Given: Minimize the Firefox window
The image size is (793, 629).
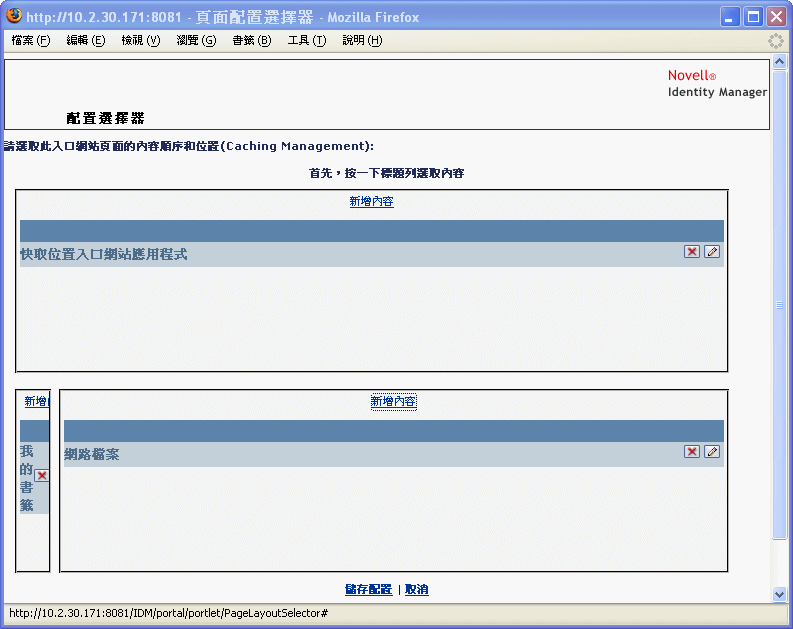Looking at the screenshot, I should click(x=729, y=17).
